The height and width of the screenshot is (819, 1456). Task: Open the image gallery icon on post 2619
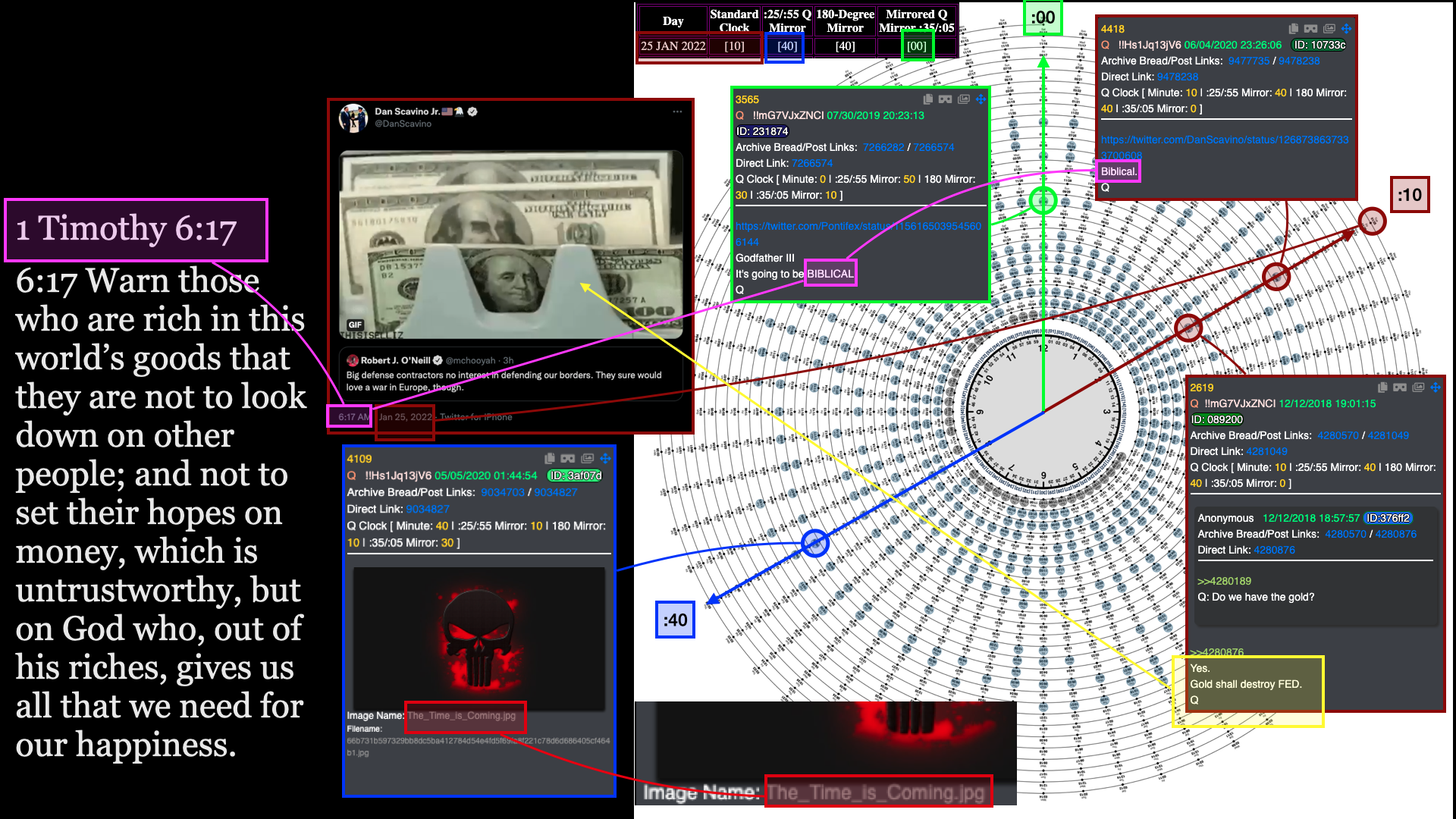(1418, 388)
